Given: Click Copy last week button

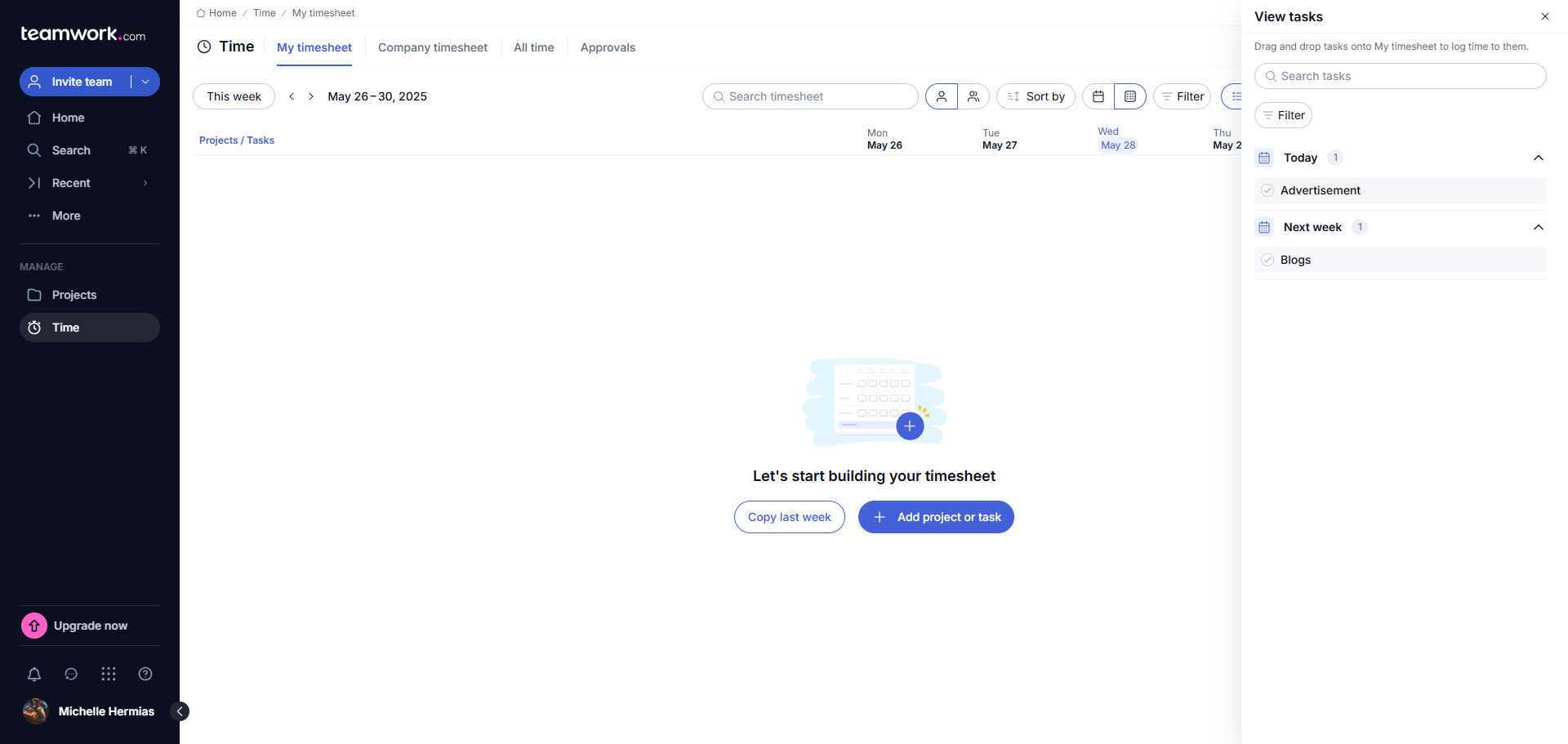Looking at the screenshot, I should (789, 517).
